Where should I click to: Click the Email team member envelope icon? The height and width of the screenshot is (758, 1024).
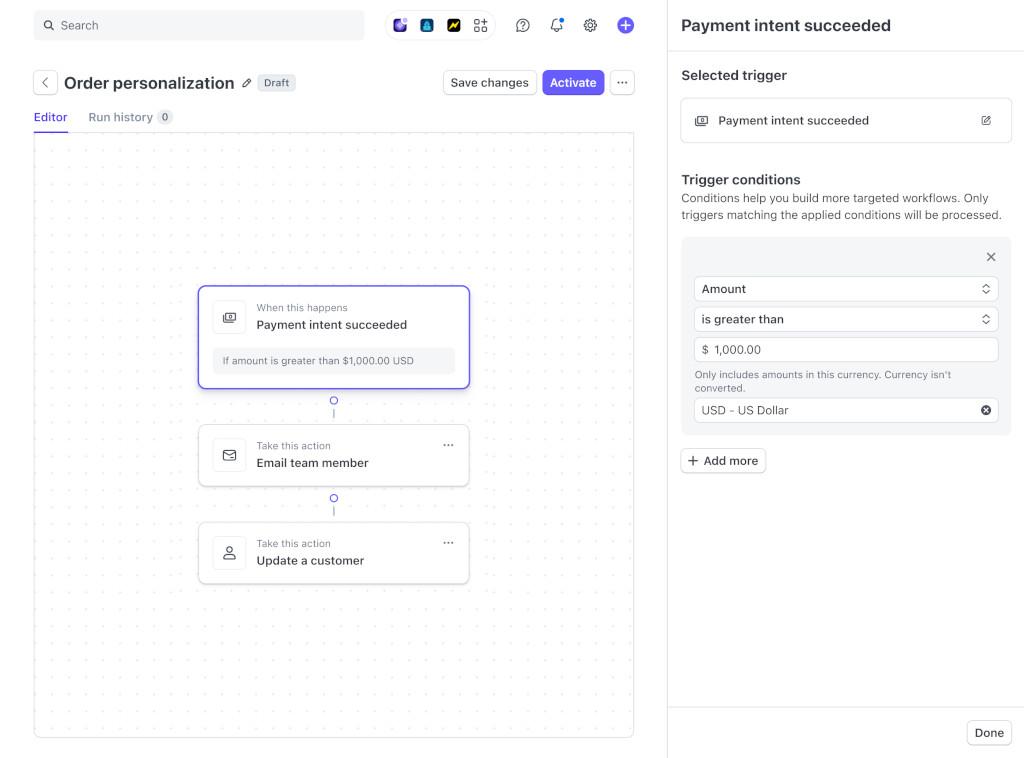pyautogui.click(x=229, y=455)
